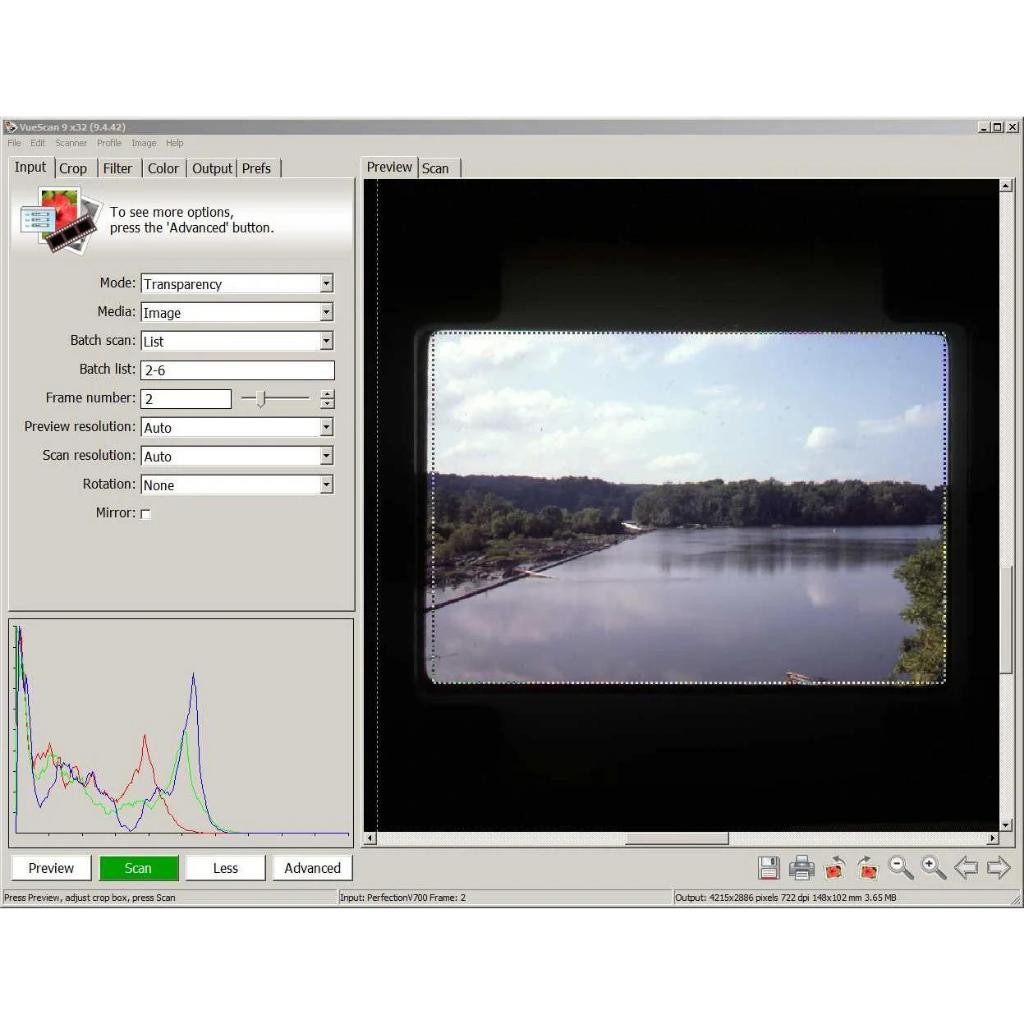Click the green Scan button

point(138,868)
